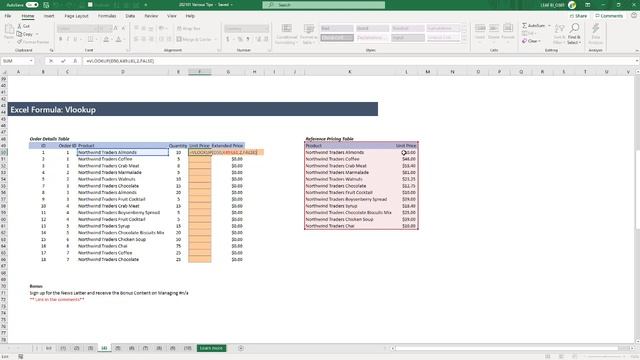Expand the Copy dropdown arrow
640x360 pixels.
pos(37,34)
